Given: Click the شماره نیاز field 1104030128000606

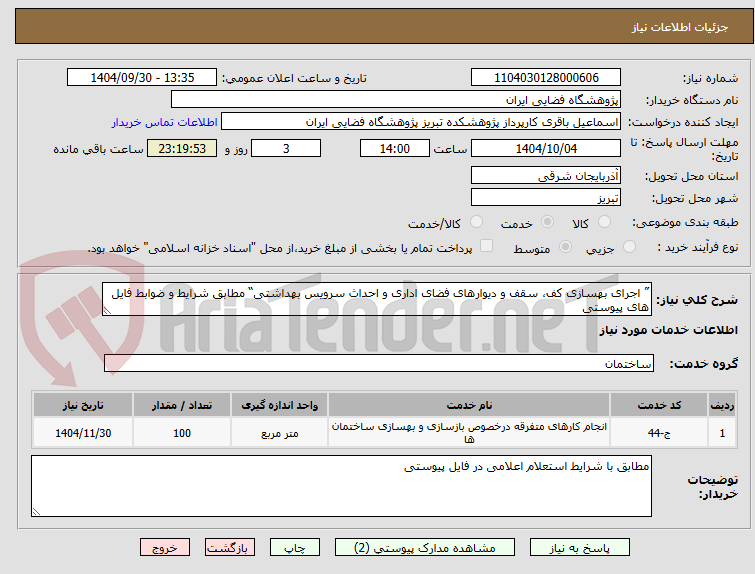Looking at the screenshot, I should [546, 78].
